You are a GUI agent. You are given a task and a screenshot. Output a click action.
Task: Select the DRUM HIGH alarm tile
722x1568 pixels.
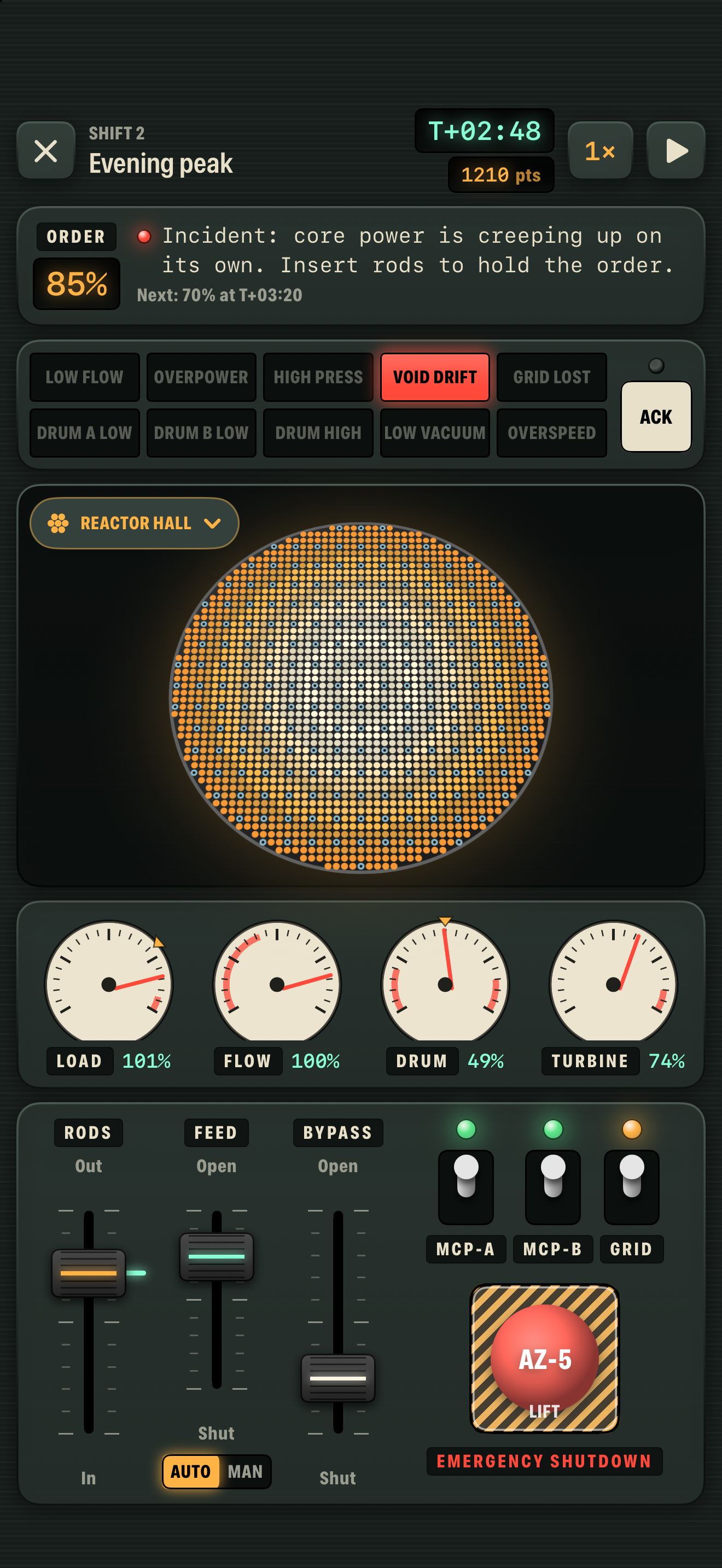tap(318, 433)
